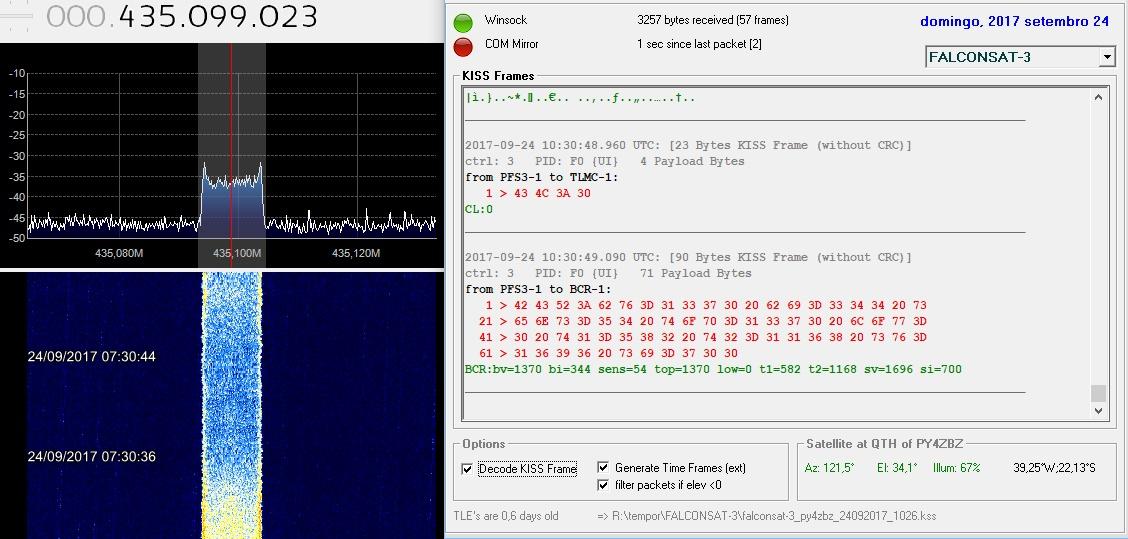This screenshot has height=539, width=1128.
Task: Click the 71 Payload Bytes ctrl line
Action: pos(609,273)
